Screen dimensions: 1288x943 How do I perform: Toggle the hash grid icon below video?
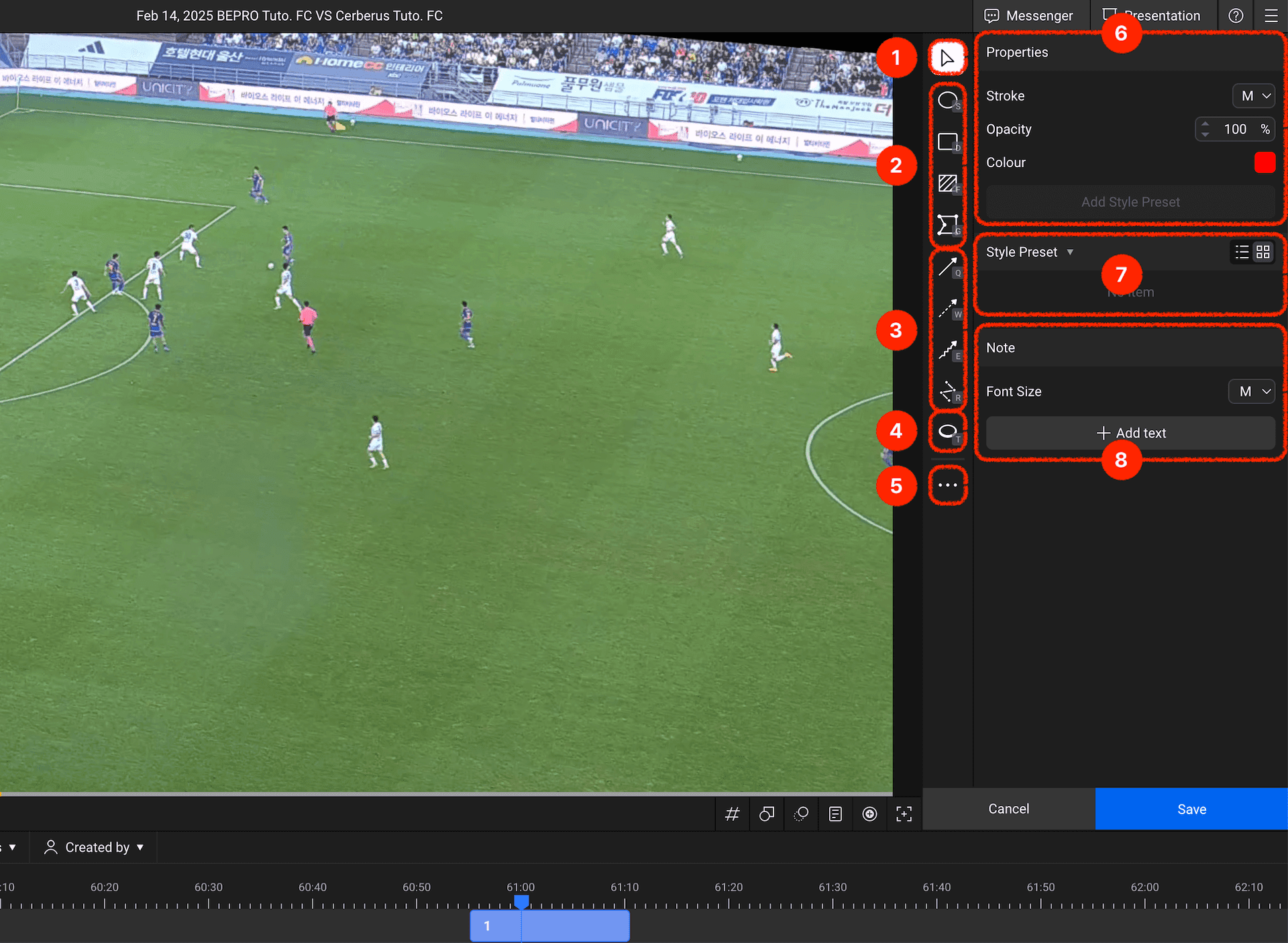(732, 814)
